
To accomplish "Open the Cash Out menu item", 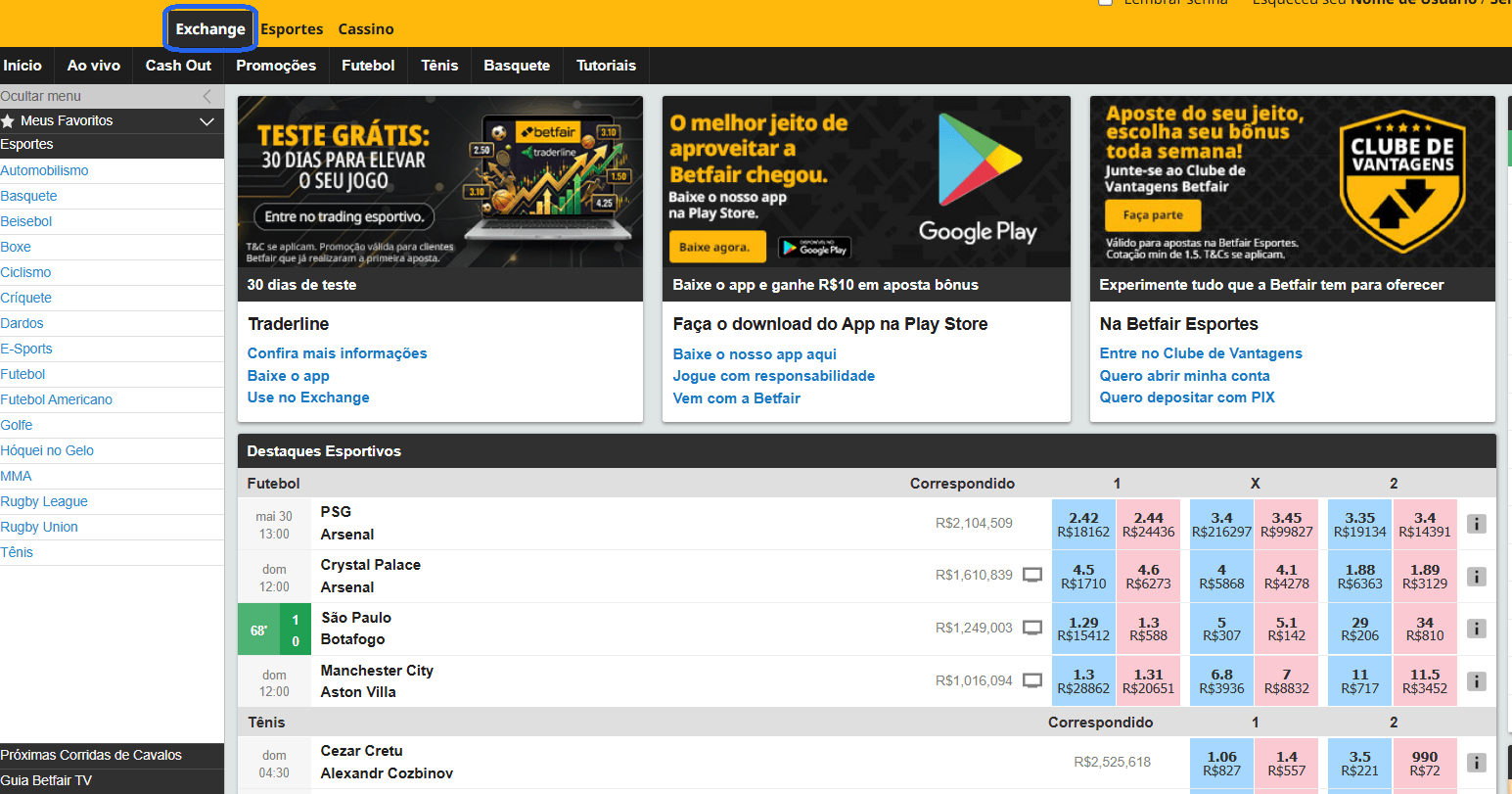I will tap(178, 66).
